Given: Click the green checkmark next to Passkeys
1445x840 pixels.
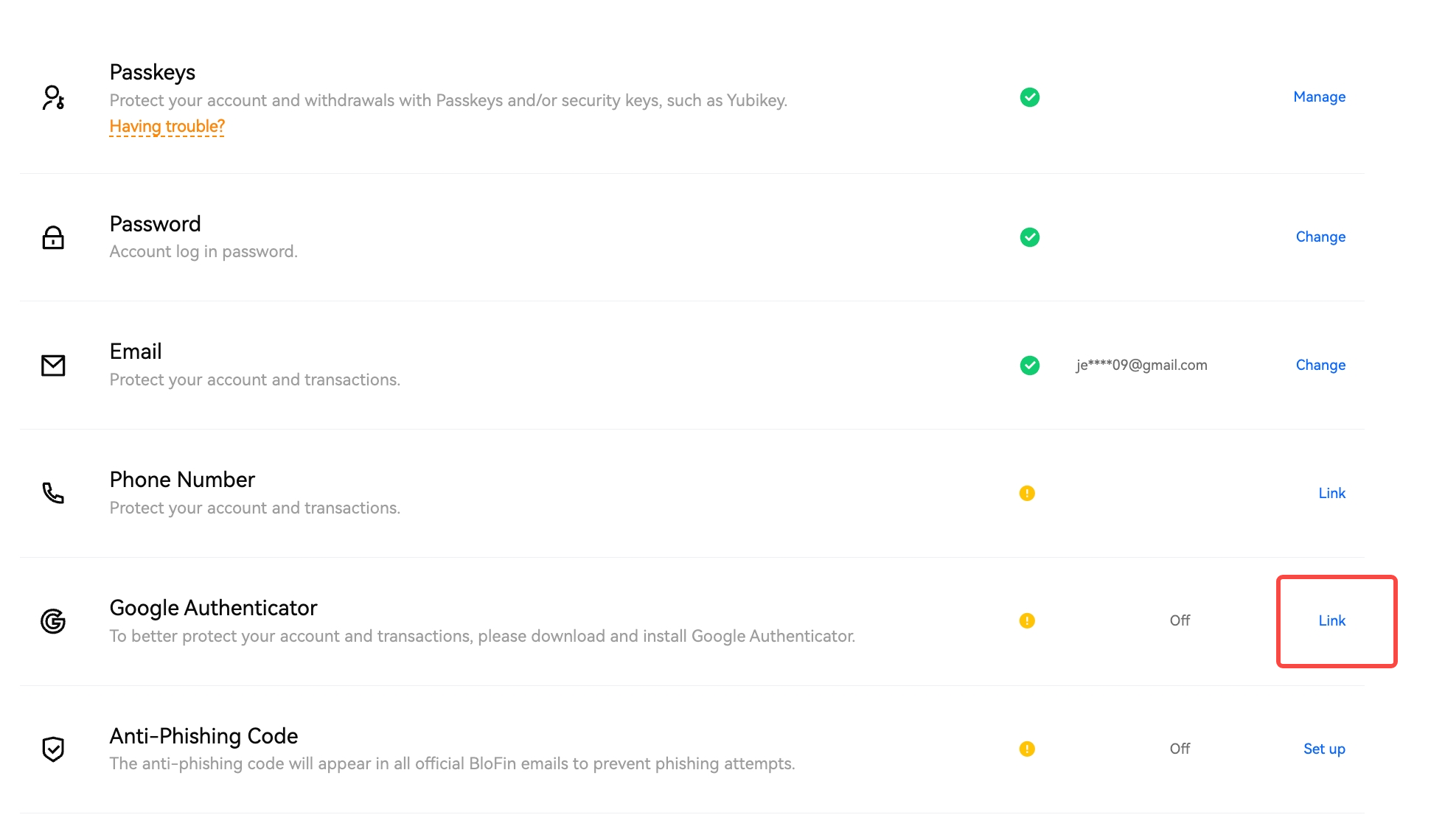Looking at the screenshot, I should 1030,97.
